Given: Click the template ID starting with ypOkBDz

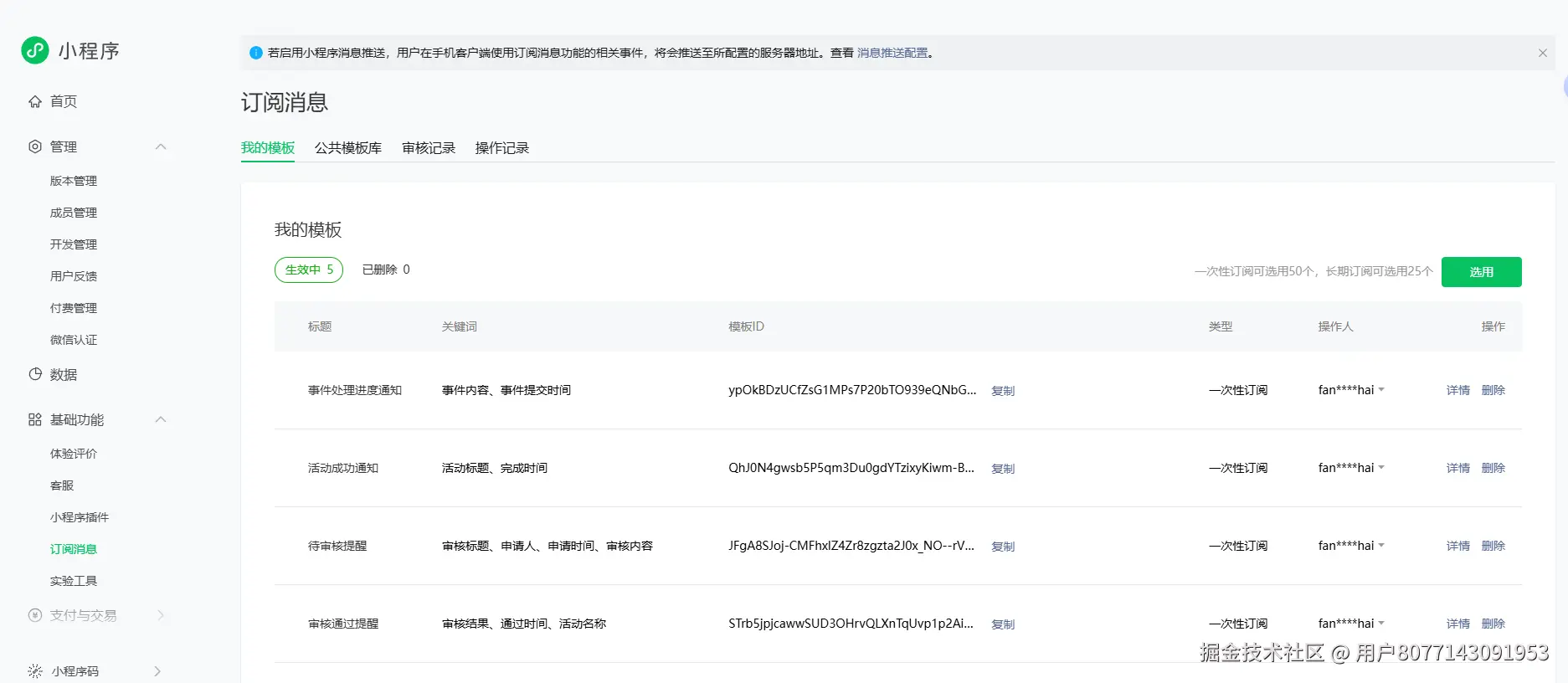Looking at the screenshot, I should point(852,390).
